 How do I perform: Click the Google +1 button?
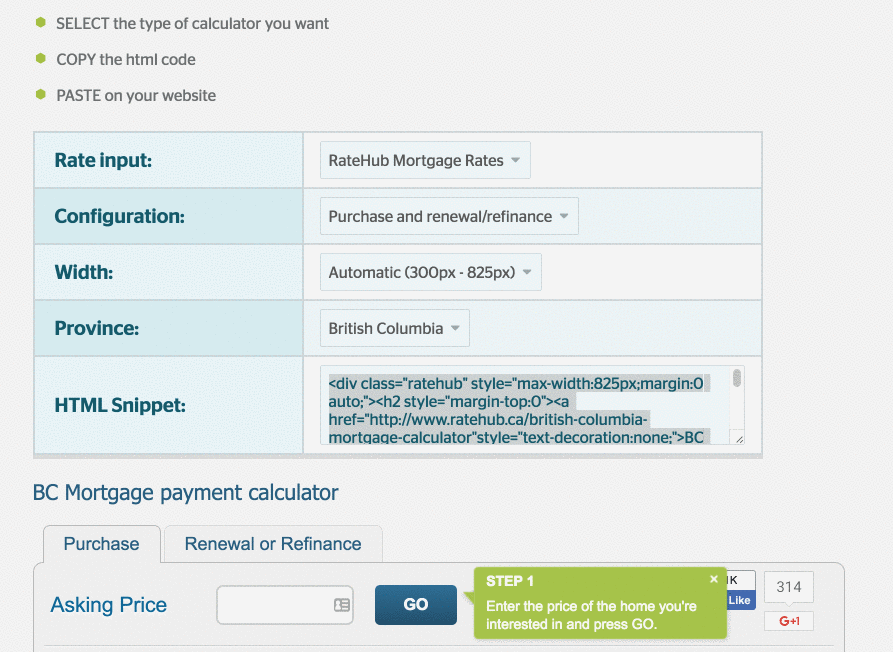[789, 621]
